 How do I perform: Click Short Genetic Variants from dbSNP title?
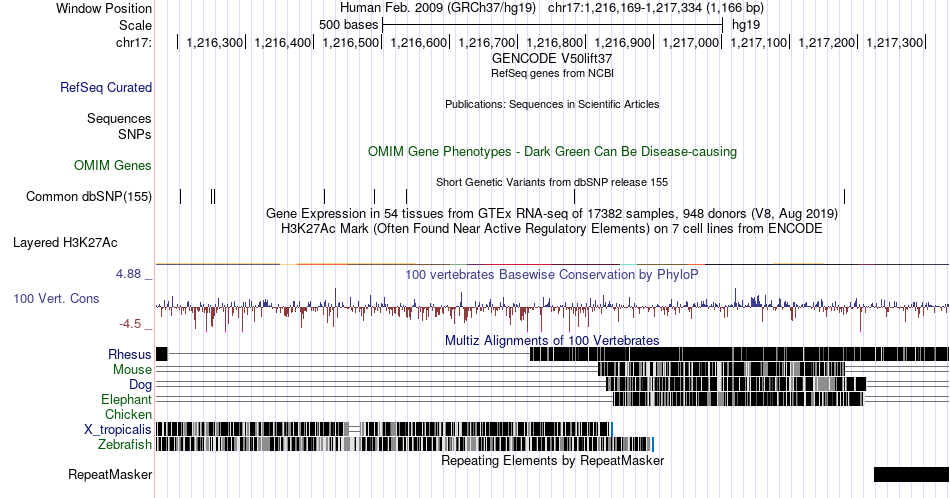(552, 182)
